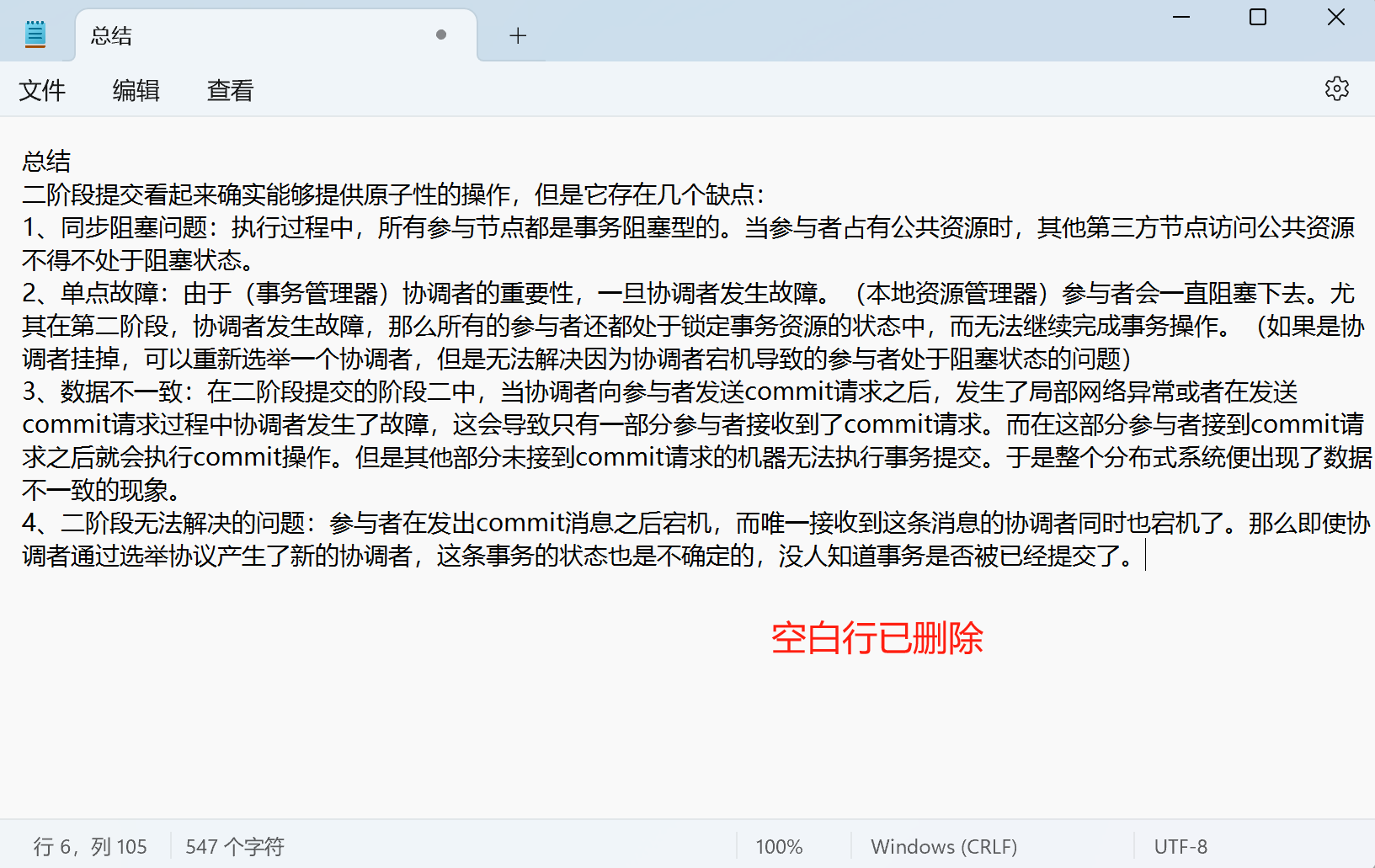Open the 查看 menu
1375x868 pixels.
pos(229,90)
